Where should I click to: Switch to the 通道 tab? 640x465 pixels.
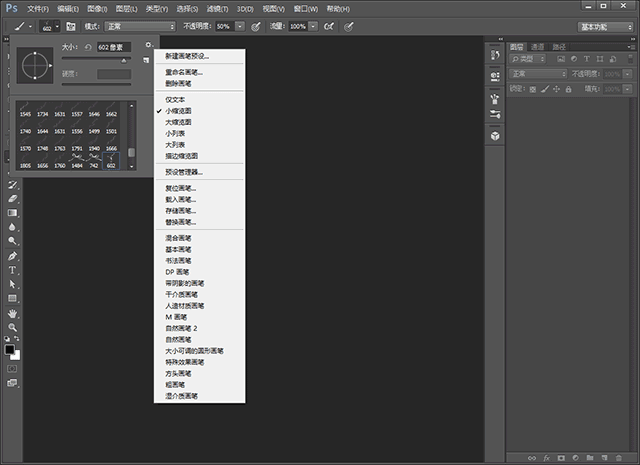coord(537,46)
